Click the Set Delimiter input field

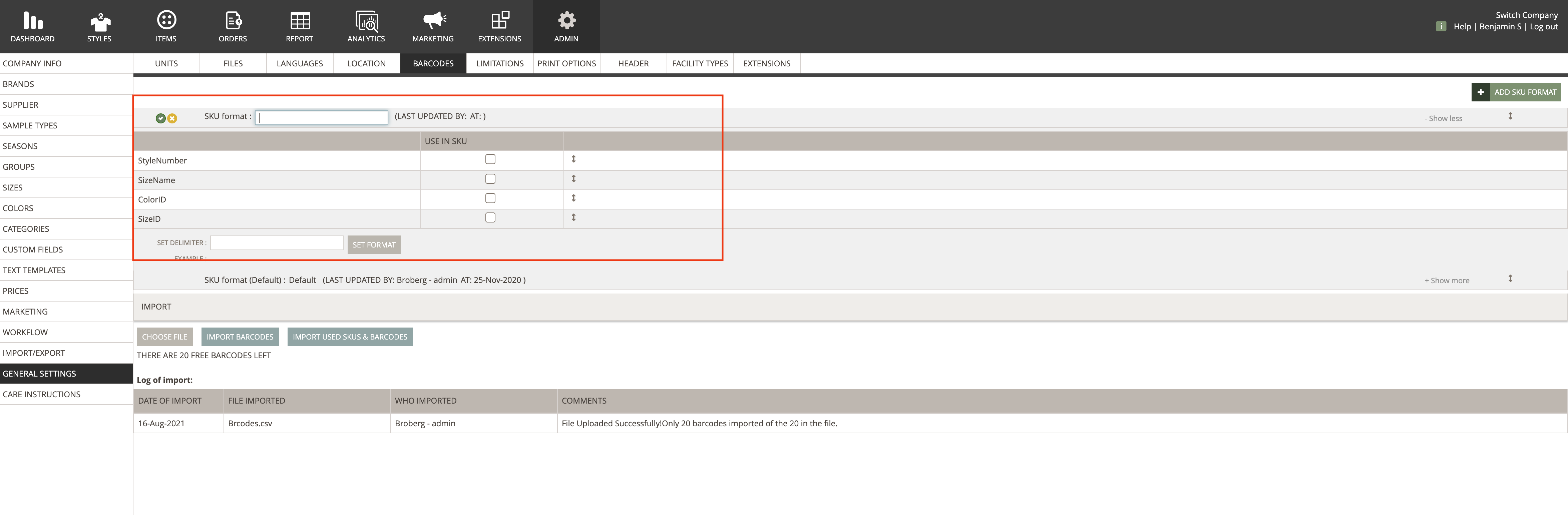coord(277,243)
